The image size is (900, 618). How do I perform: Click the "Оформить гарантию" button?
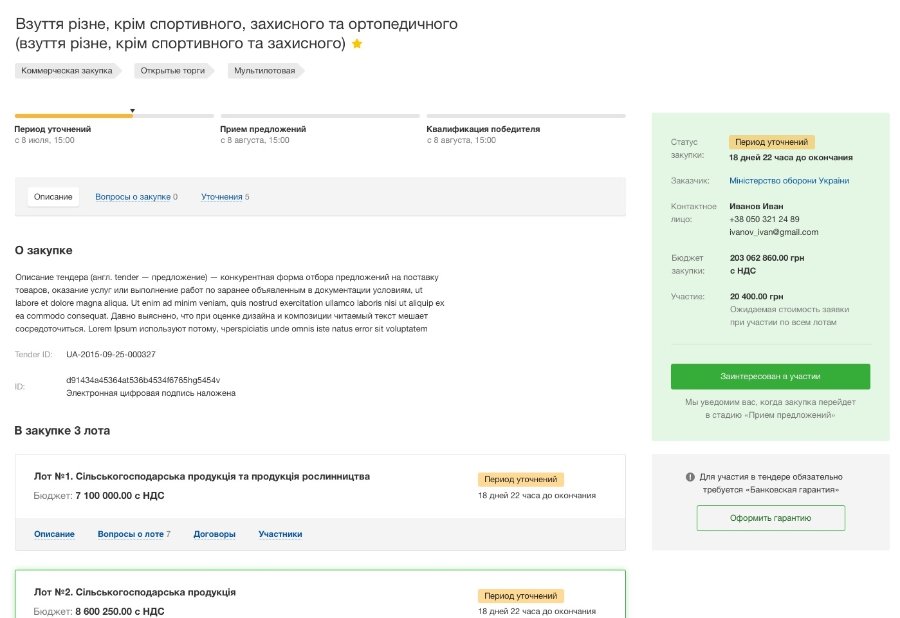[x=770, y=518]
